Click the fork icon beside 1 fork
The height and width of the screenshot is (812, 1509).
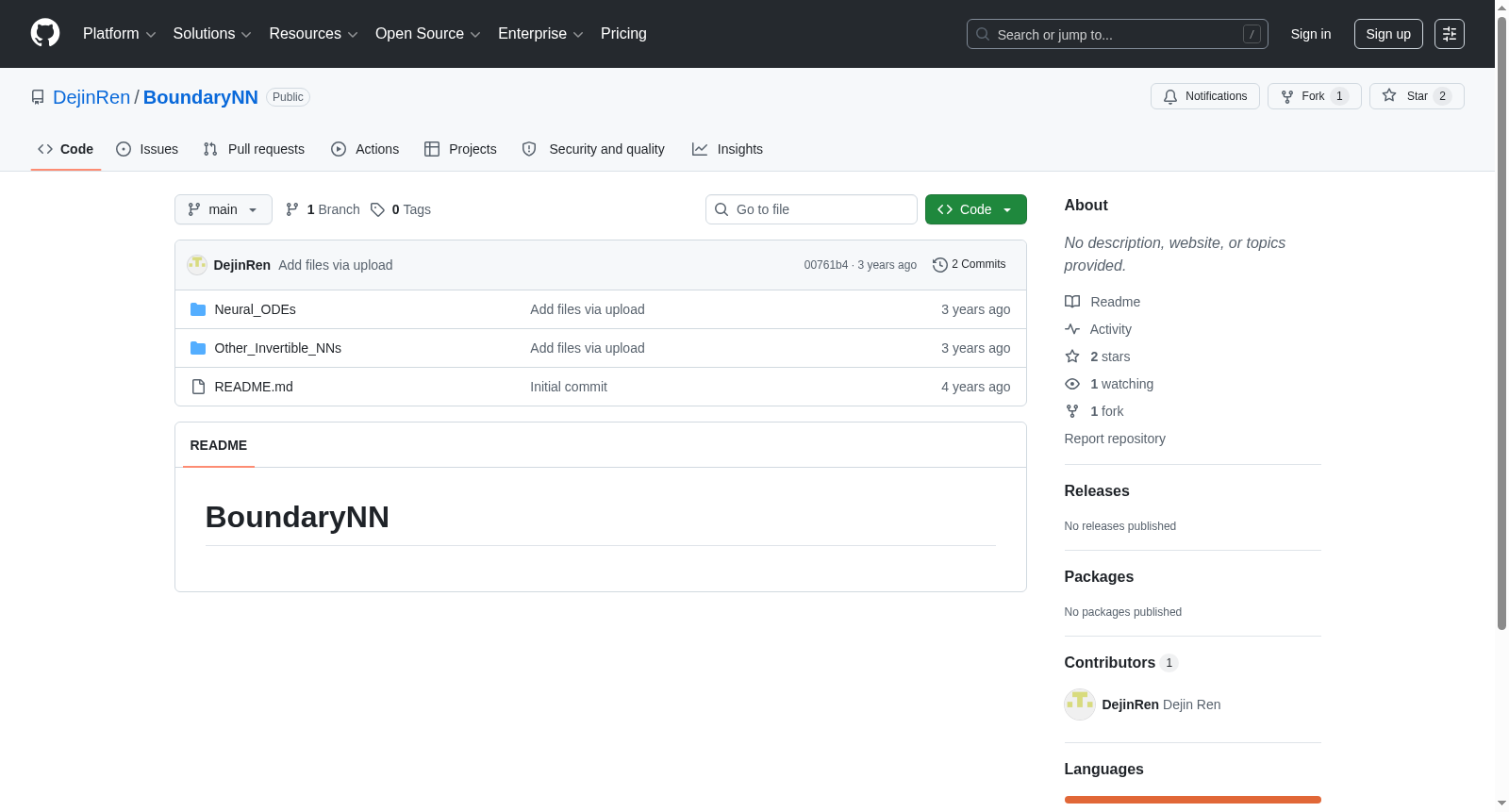tap(1072, 411)
